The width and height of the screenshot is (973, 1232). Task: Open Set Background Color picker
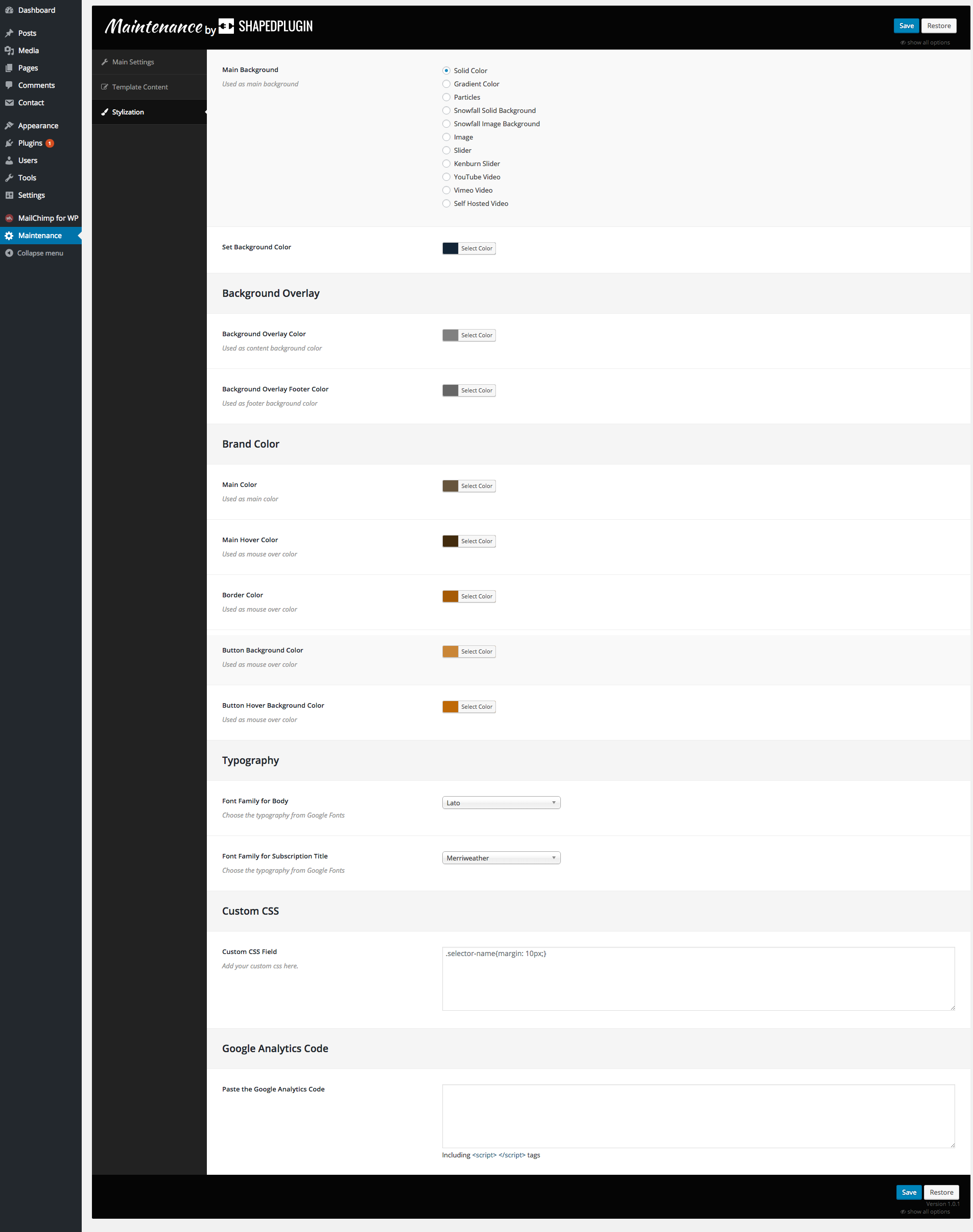(469, 248)
